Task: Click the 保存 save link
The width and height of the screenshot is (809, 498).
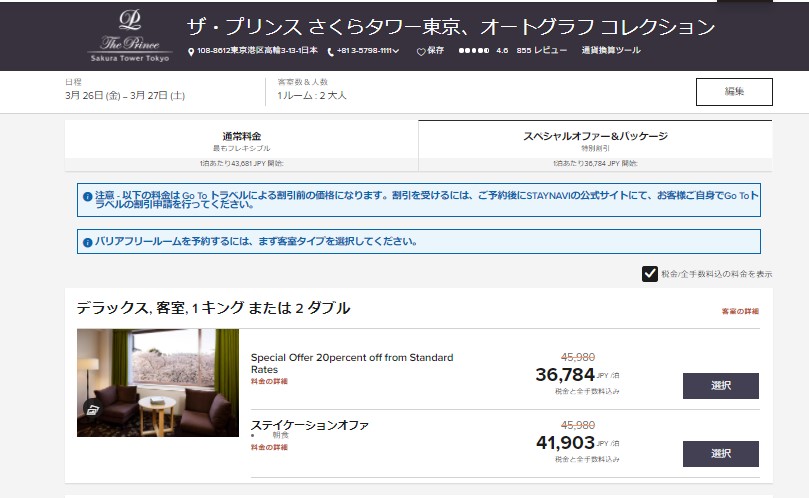Action: [x=435, y=51]
